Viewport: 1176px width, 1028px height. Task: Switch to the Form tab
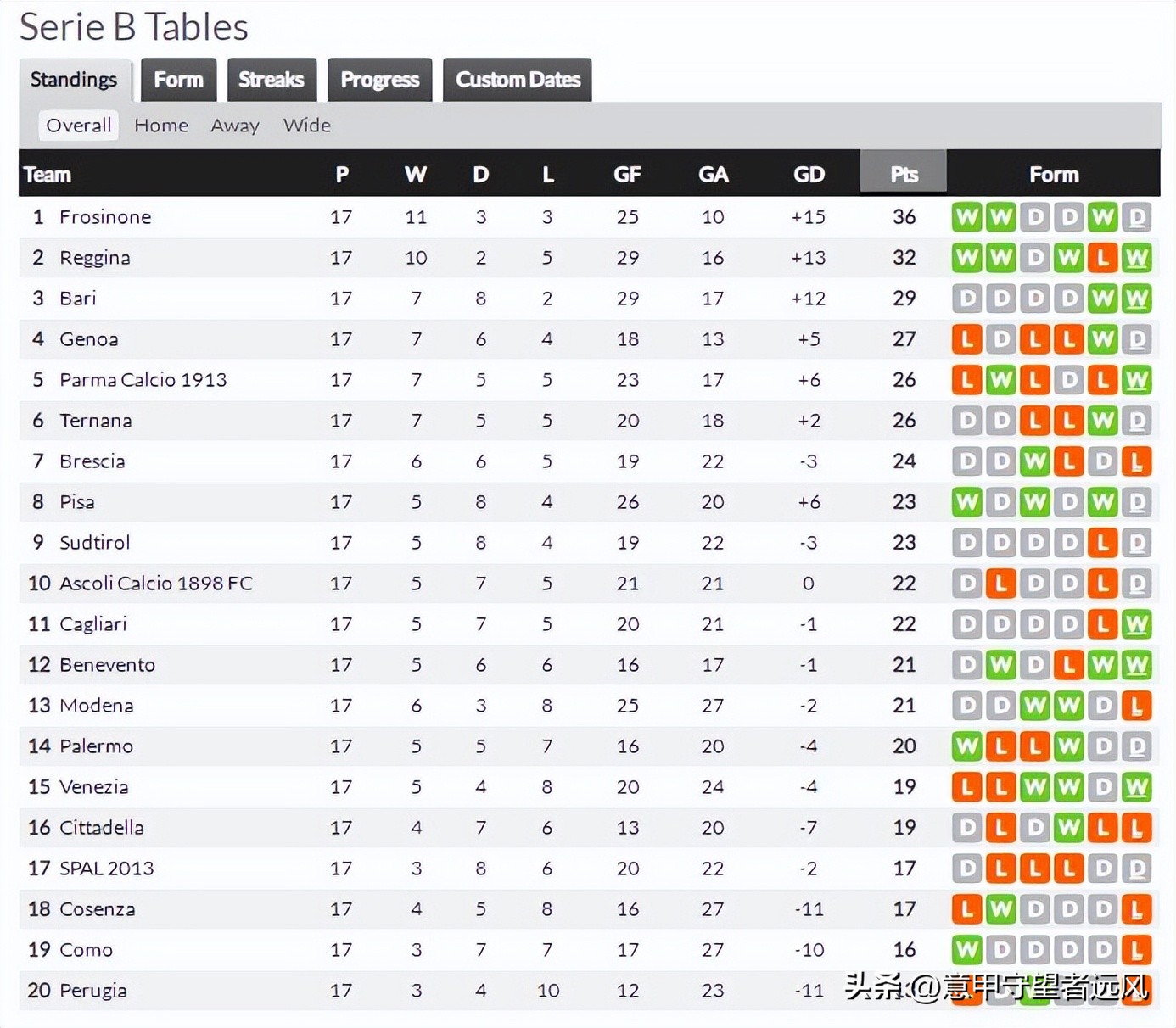[178, 80]
